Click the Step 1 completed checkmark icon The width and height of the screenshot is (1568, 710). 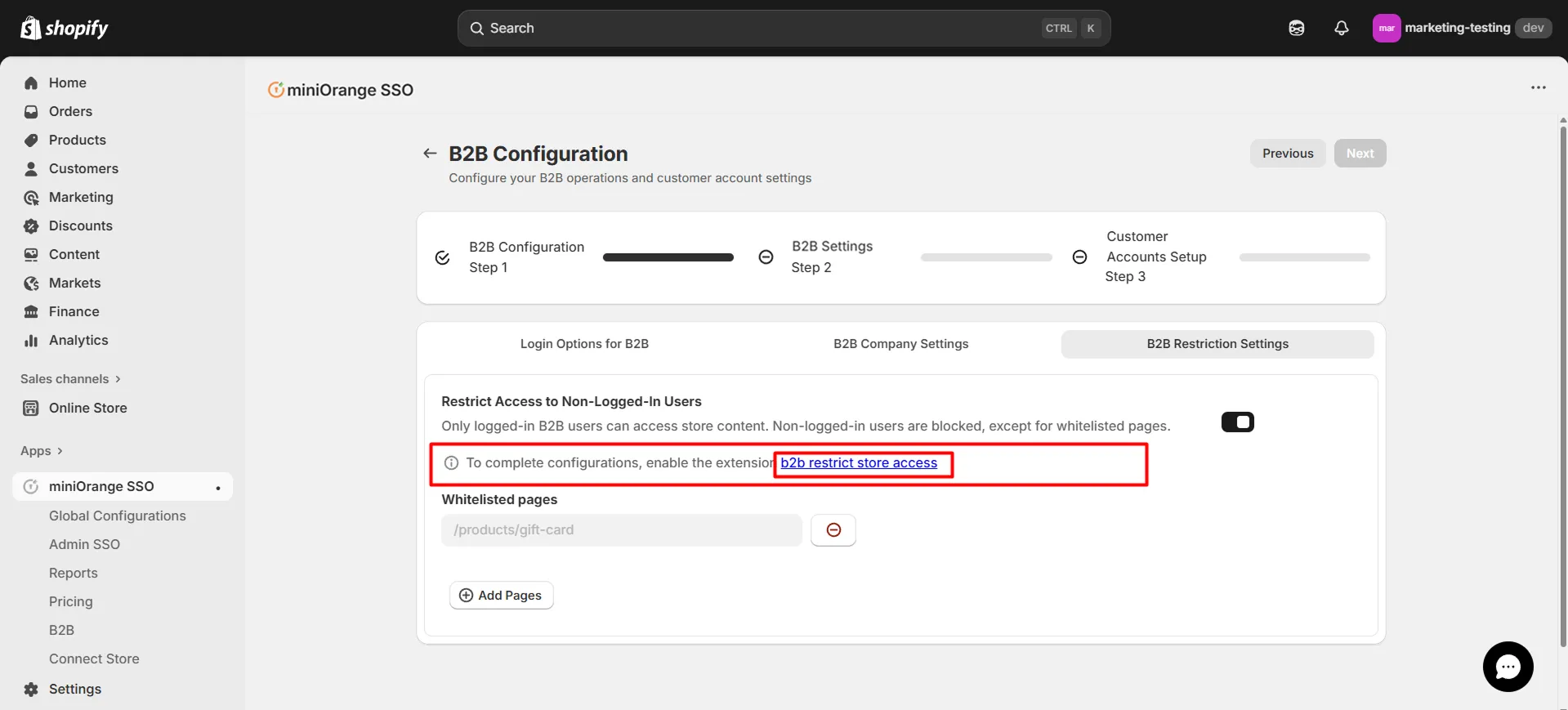[x=443, y=257]
